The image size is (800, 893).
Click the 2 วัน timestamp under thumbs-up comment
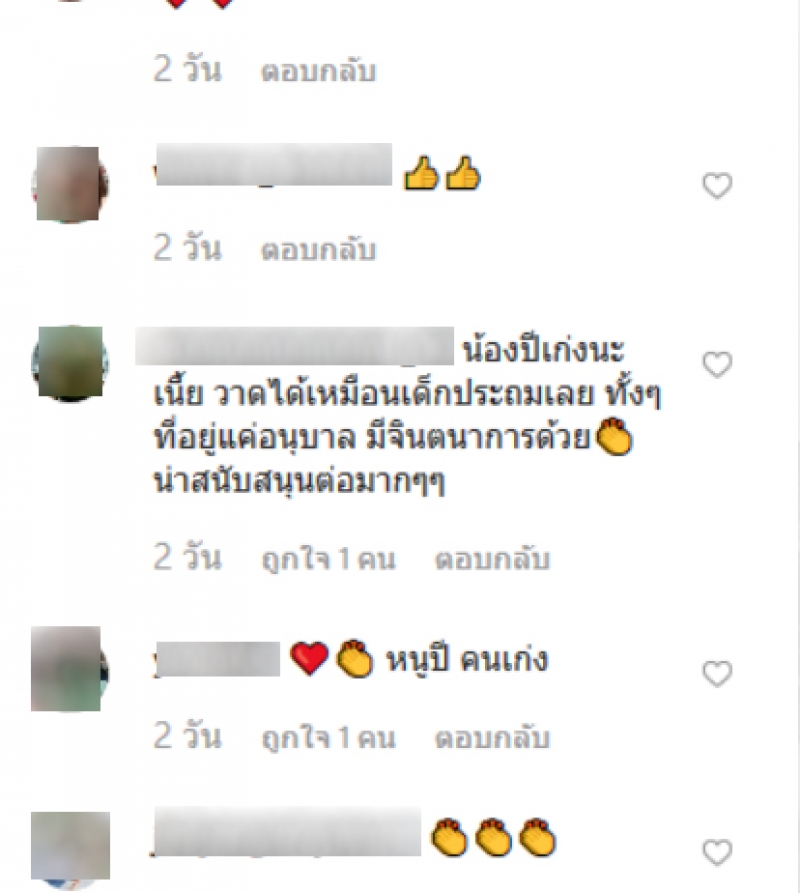pyautogui.click(x=187, y=249)
